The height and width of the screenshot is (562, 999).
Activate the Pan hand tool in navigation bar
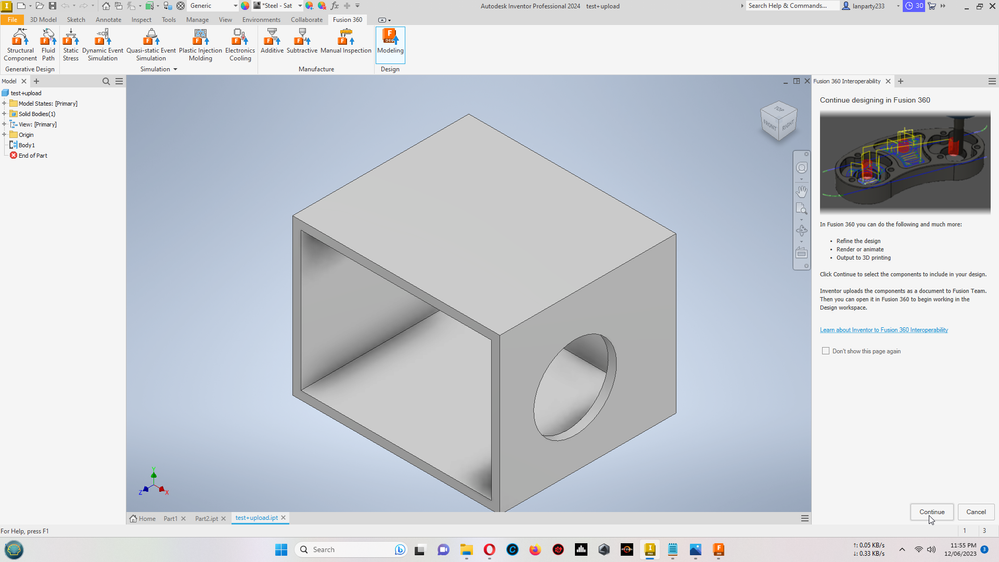[801, 191]
